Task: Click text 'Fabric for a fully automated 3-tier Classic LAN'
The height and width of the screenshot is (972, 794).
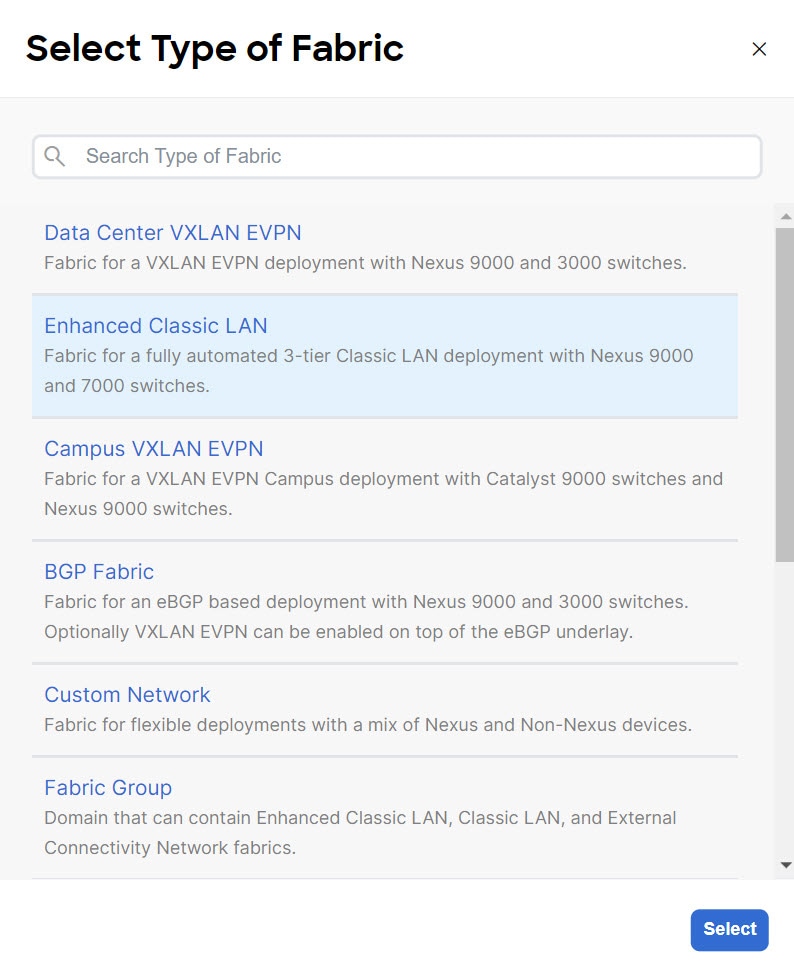Action: (x=241, y=356)
